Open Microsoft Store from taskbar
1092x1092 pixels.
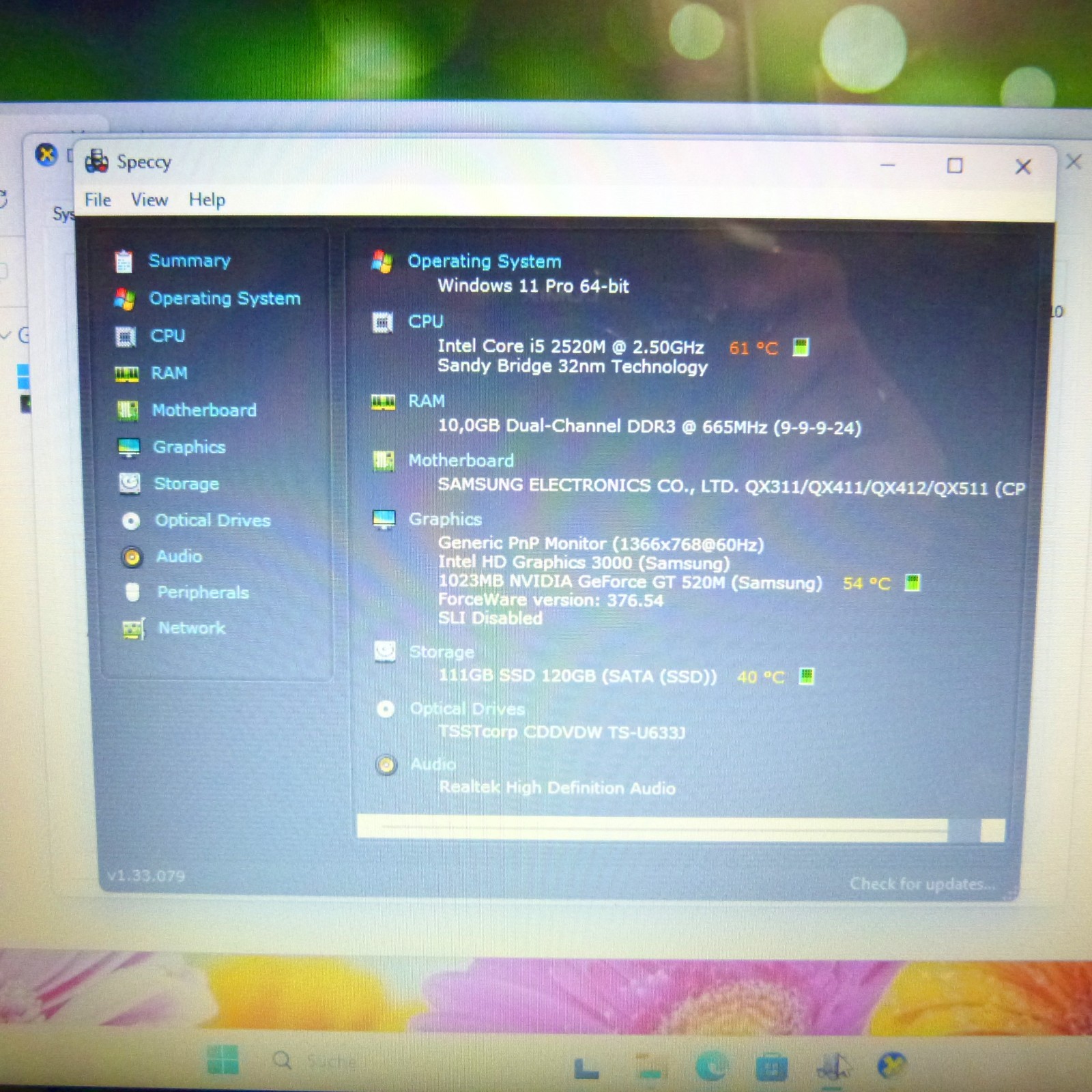[772, 1067]
